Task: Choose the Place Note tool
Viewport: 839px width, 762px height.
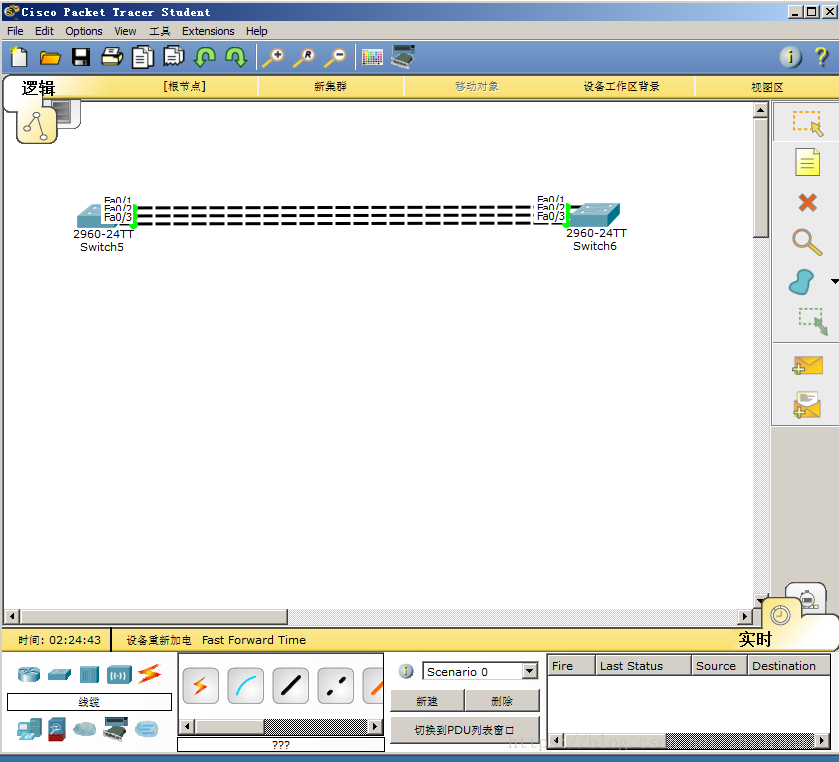Action: [807, 162]
